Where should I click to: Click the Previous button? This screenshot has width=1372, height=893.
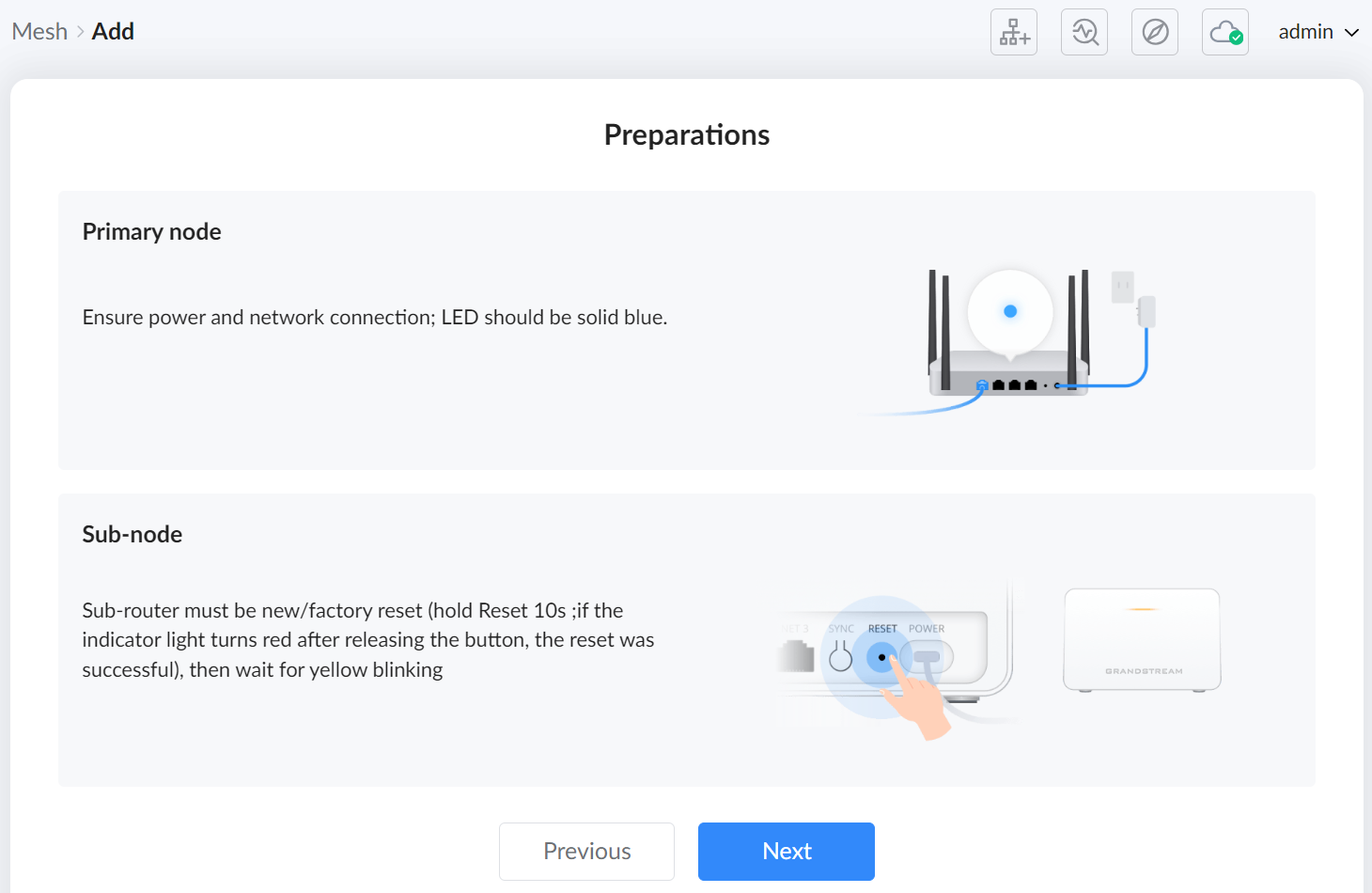point(586,852)
